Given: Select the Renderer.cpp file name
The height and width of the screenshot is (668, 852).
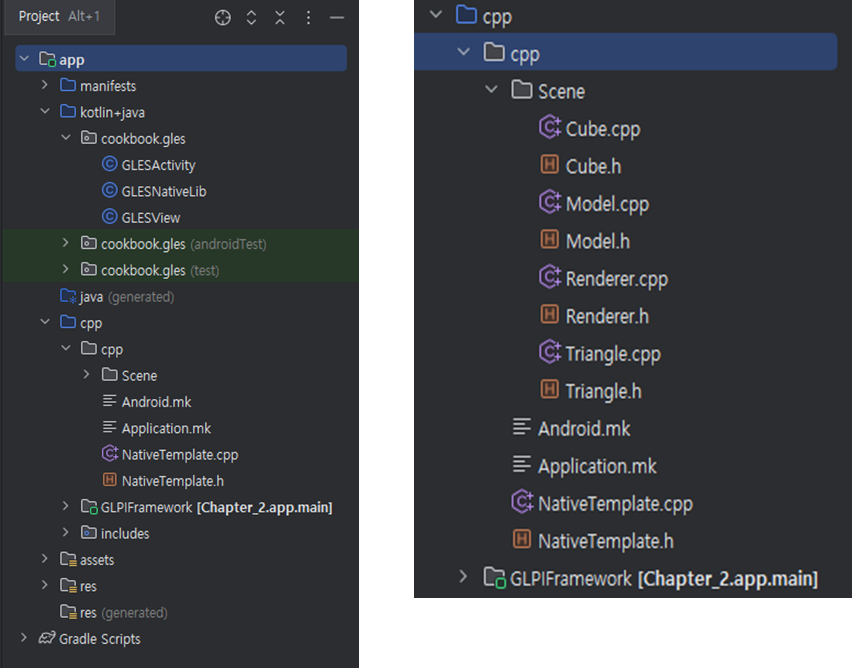Looking at the screenshot, I should (x=617, y=279).
